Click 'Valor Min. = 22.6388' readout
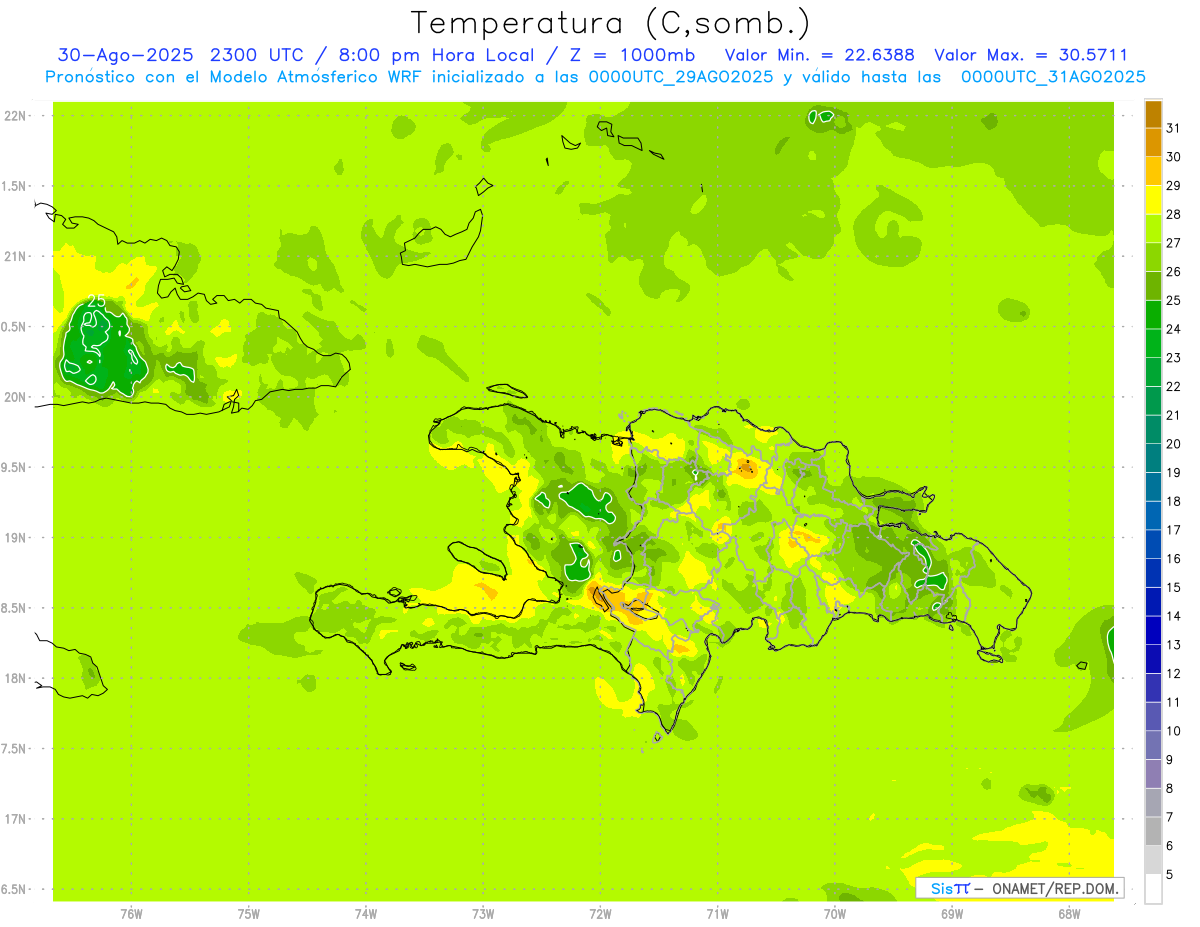 click(821, 55)
